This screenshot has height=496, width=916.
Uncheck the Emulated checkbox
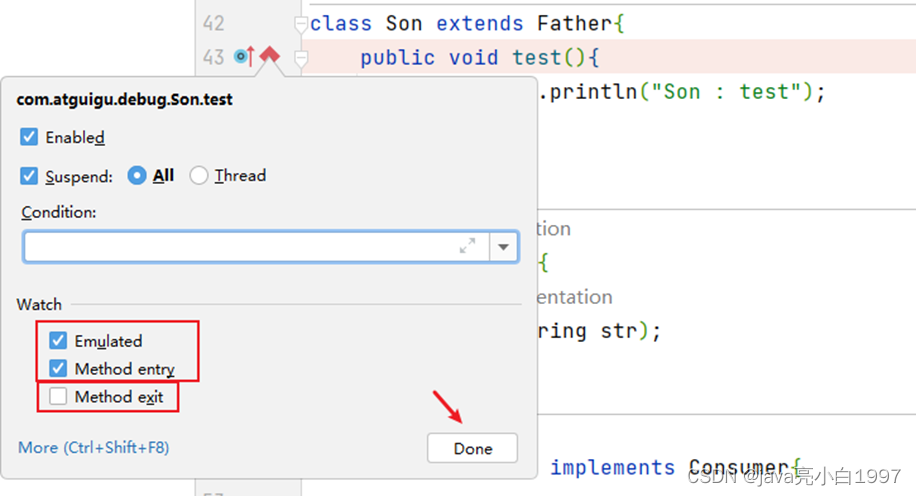point(58,341)
